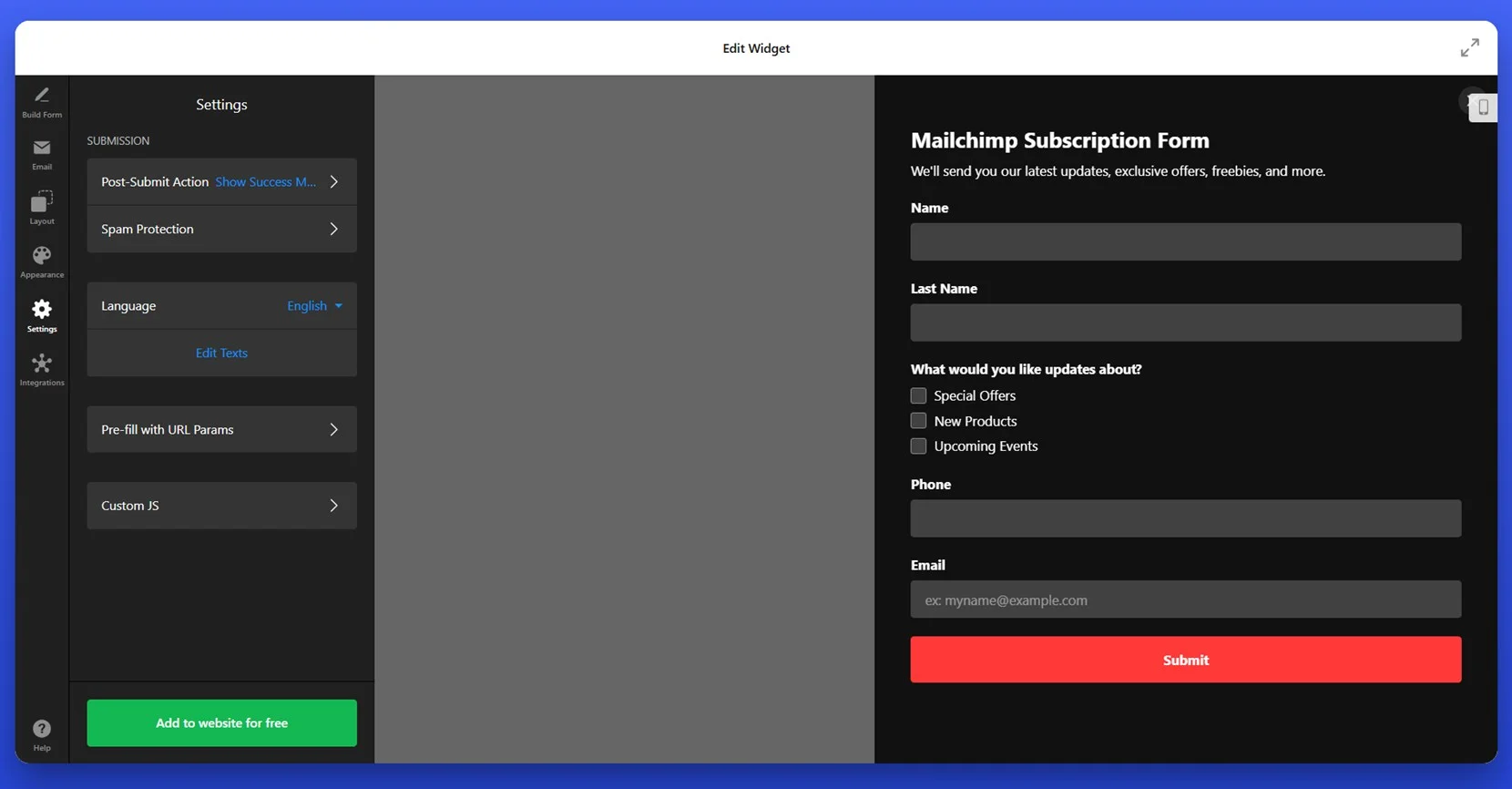
Task: Click the Show Success M... value link
Action: pos(266,182)
